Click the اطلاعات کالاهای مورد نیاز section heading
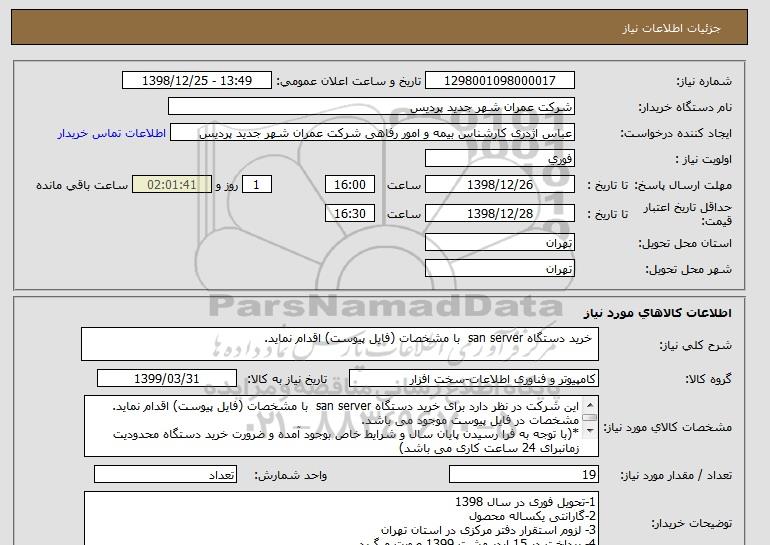770x545 pixels. [657, 312]
